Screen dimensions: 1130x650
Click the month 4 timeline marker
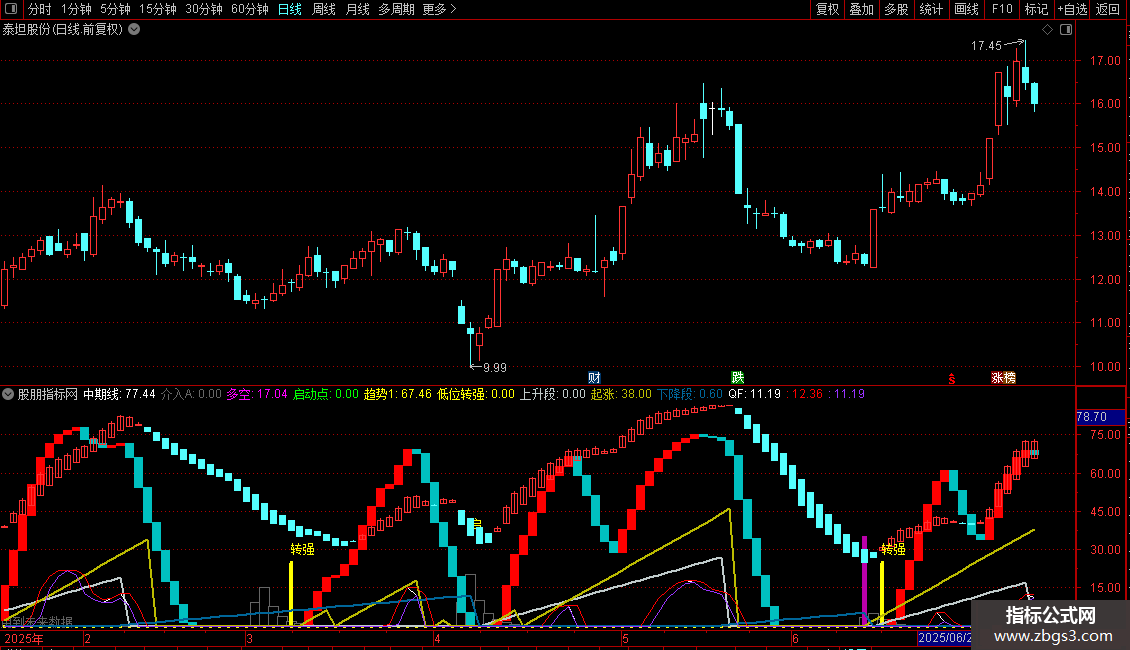(437, 638)
